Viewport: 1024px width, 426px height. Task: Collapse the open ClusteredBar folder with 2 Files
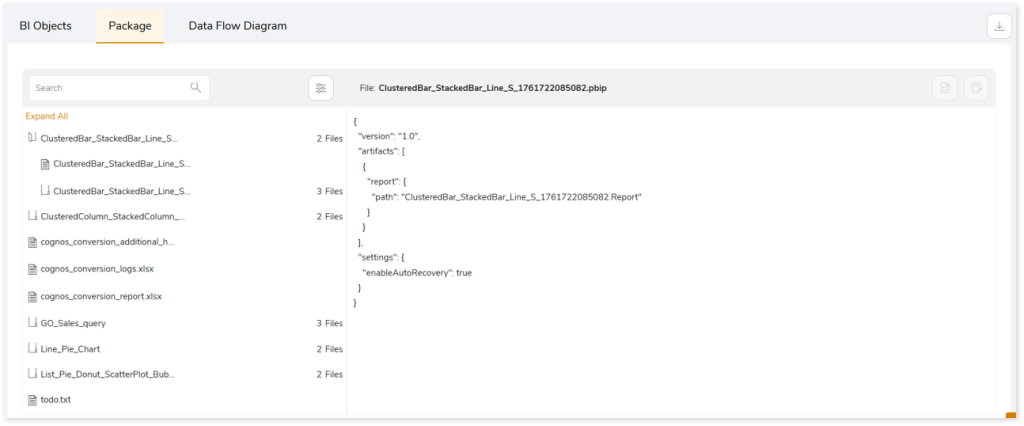[x=32, y=138]
